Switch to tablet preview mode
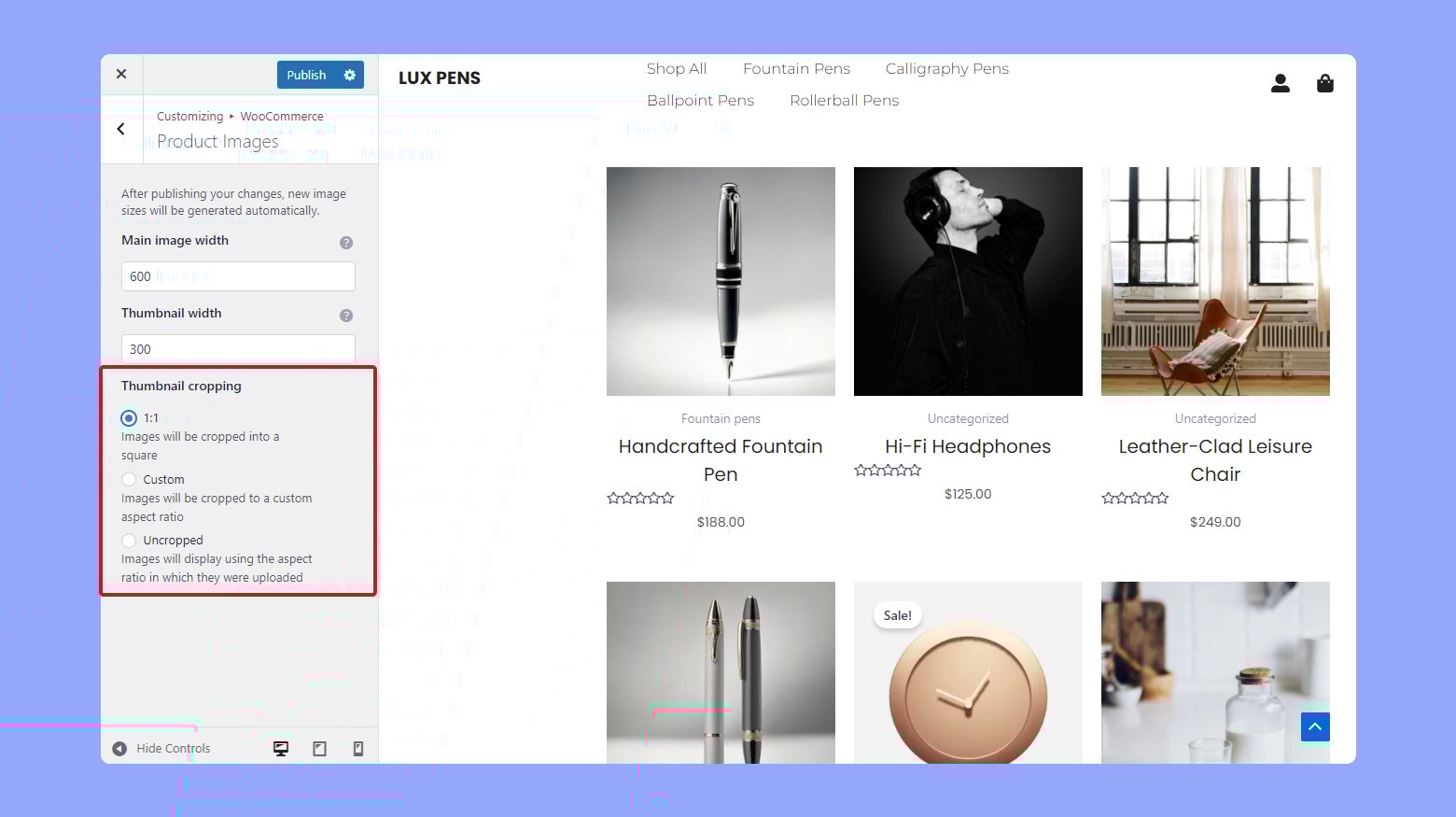 [x=319, y=748]
